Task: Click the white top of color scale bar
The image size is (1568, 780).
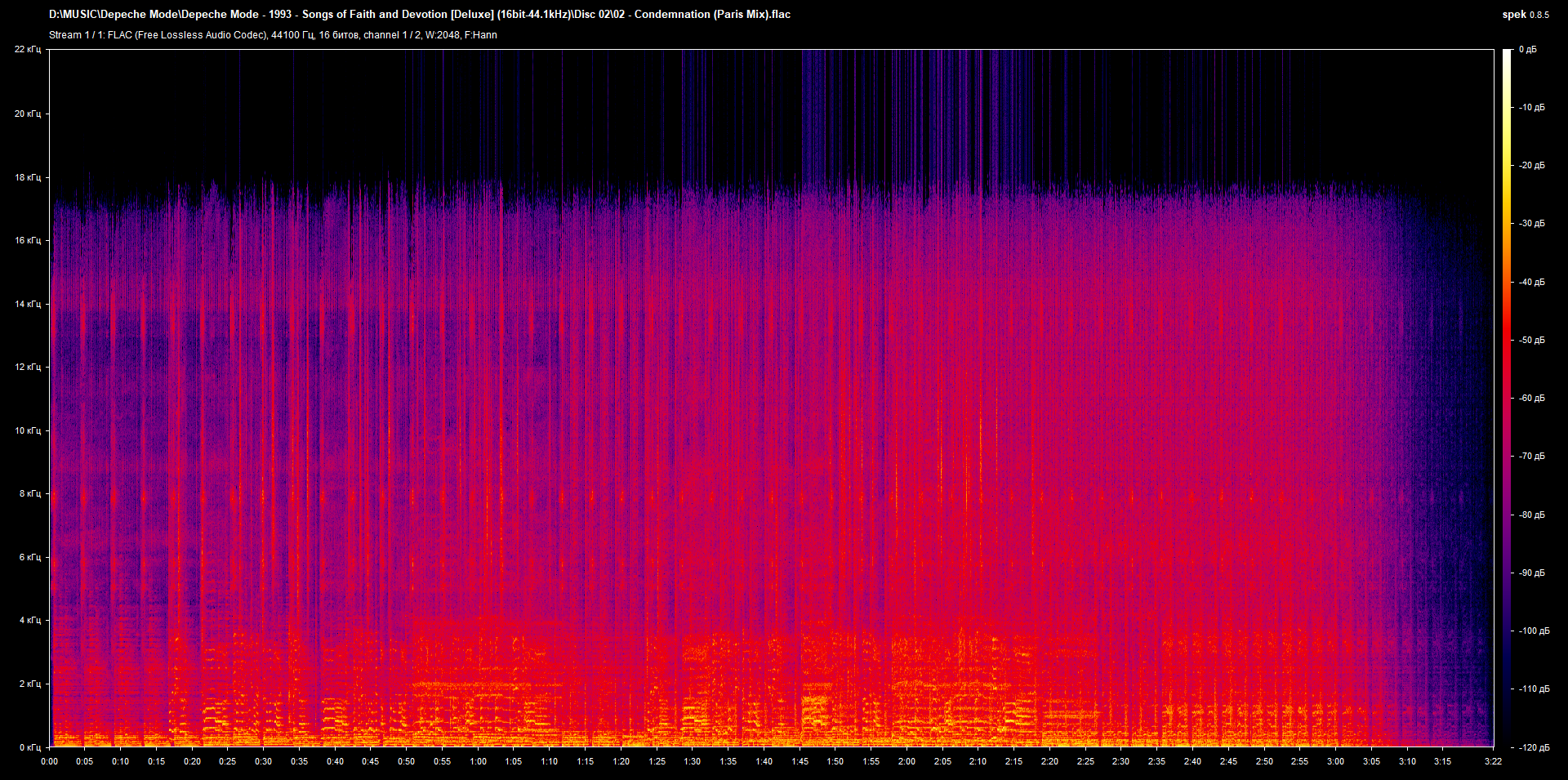Action: pyautogui.click(x=1507, y=54)
